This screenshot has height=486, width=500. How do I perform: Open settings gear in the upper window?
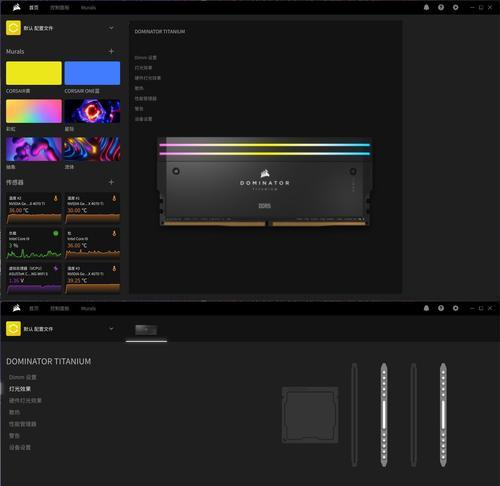pyautogui.click(x=455, y=7)
